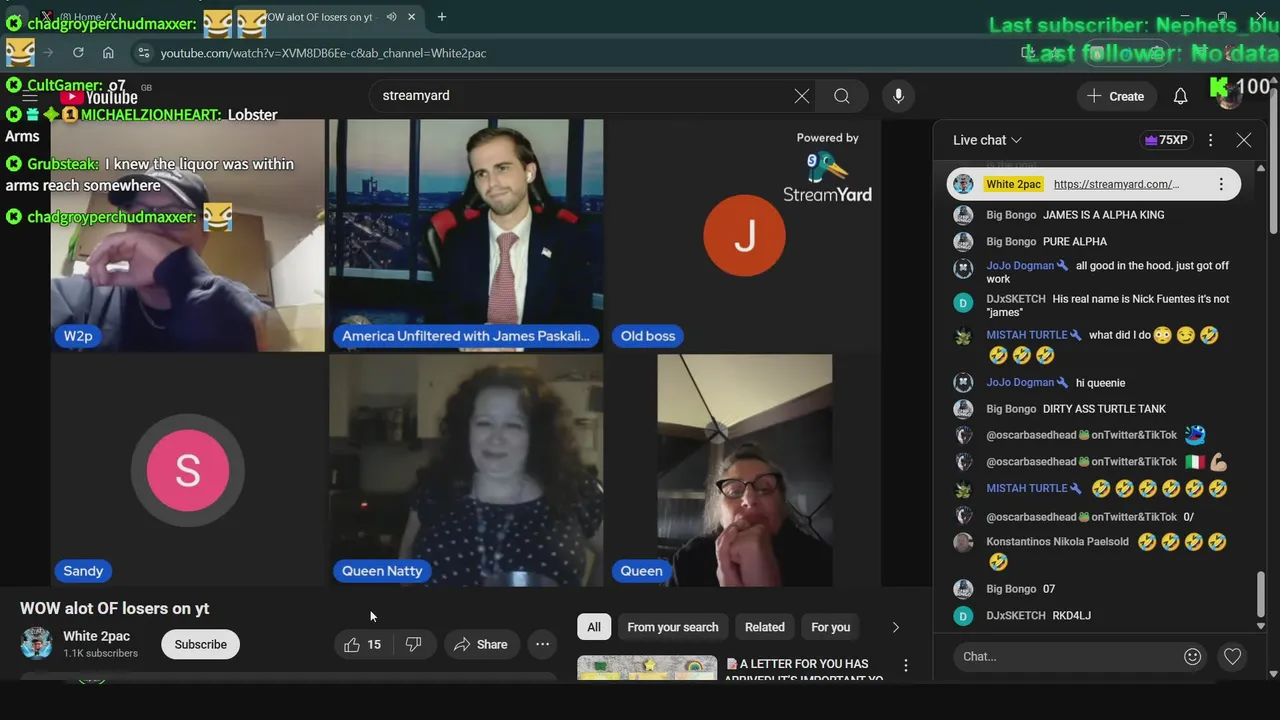
Task: Open the 75XP badge
Action: [1166, 140]
